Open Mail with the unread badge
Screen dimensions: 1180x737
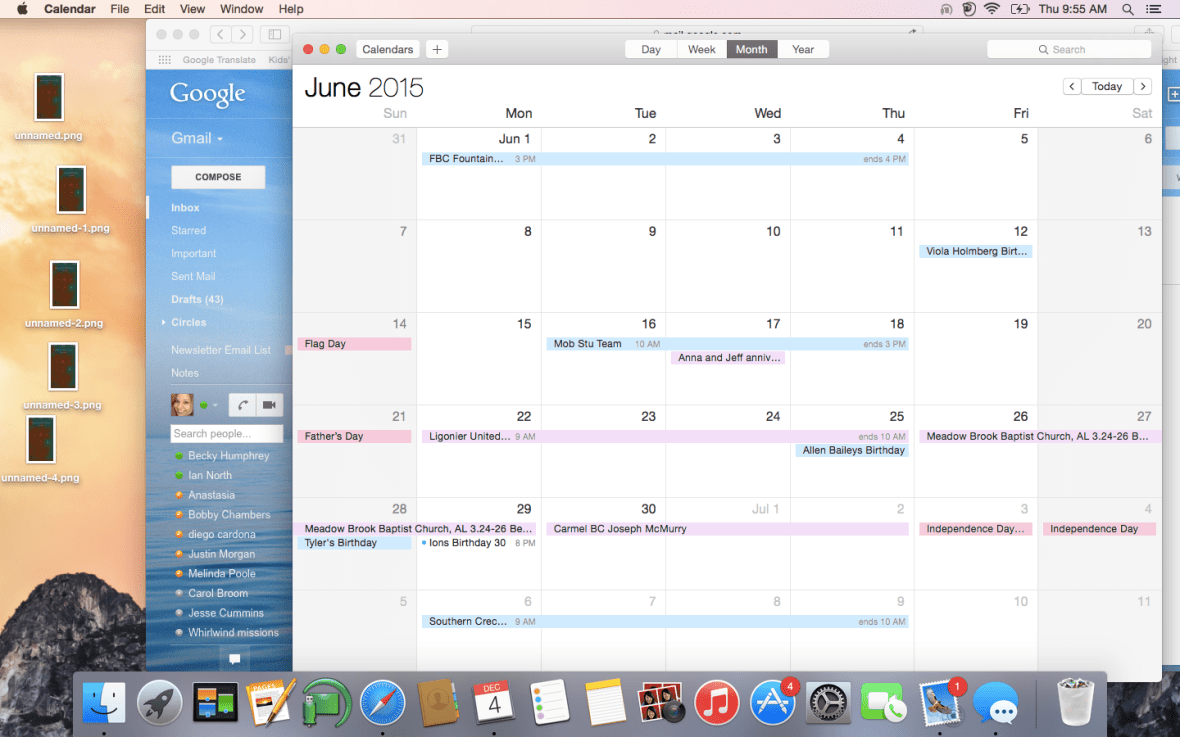point(940,702)
